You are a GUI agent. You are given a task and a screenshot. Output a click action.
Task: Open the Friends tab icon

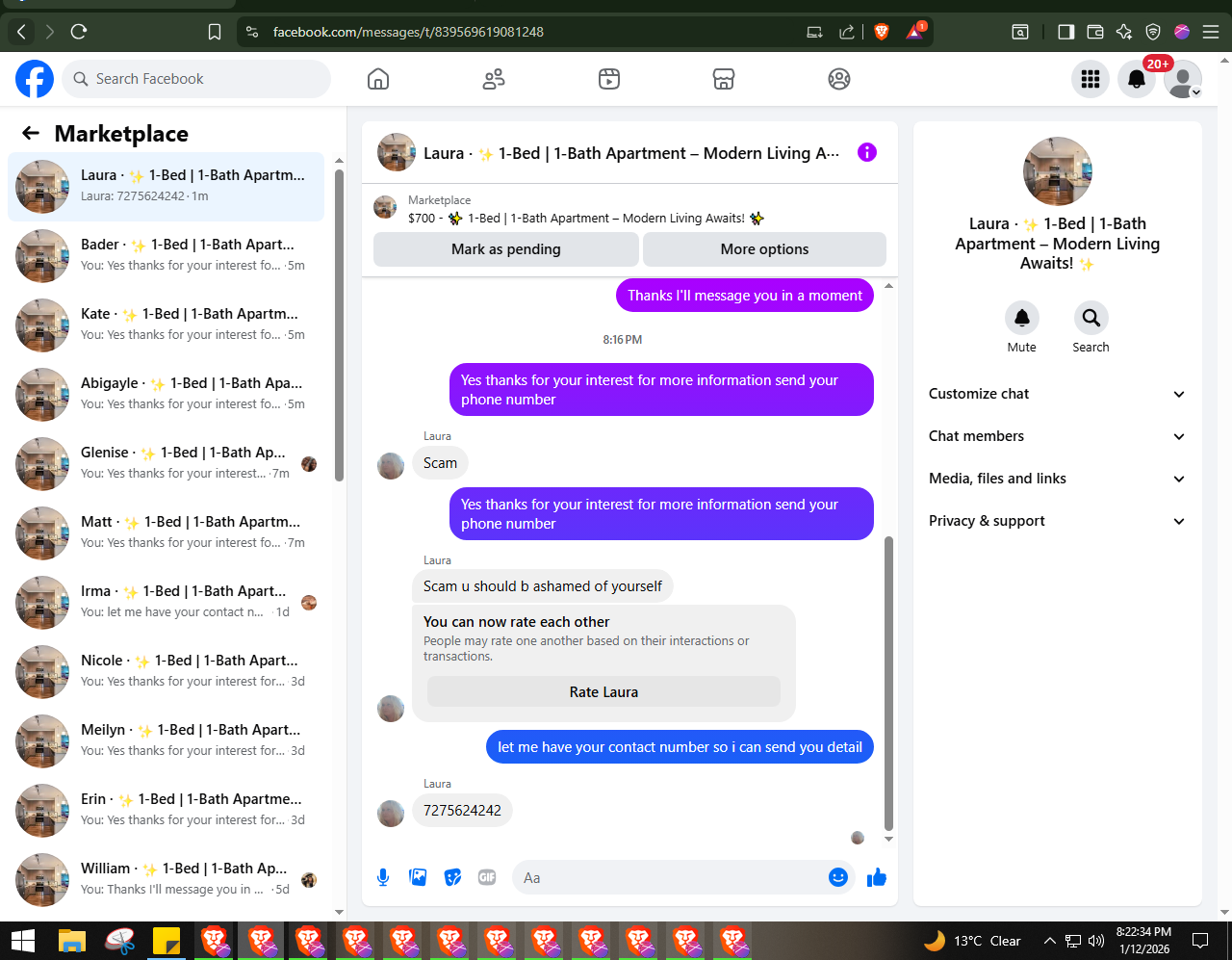pyautogui.click(x=494, y=79)
